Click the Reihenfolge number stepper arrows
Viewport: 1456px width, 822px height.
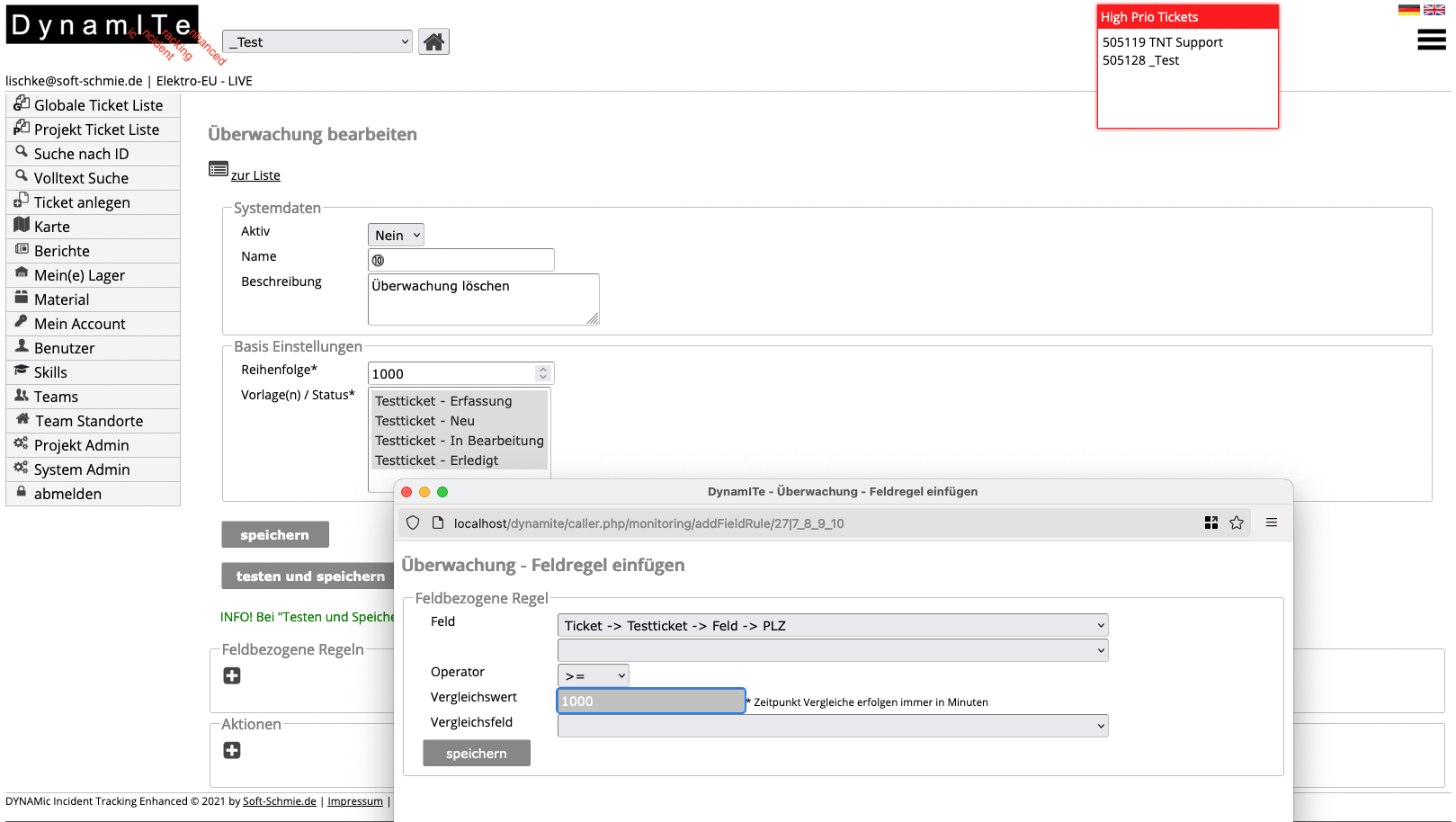click(x=543, y=373)
